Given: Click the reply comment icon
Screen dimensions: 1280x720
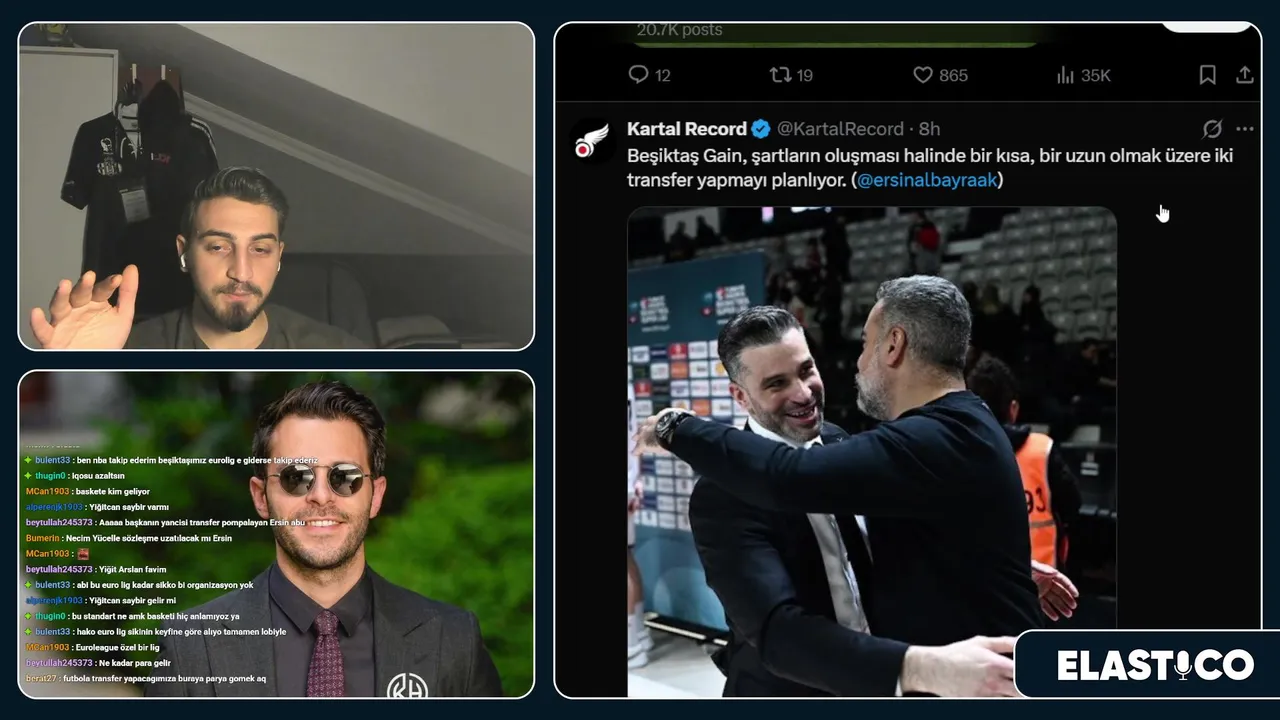Looking at the screenshot, I should tap(638, 75).
